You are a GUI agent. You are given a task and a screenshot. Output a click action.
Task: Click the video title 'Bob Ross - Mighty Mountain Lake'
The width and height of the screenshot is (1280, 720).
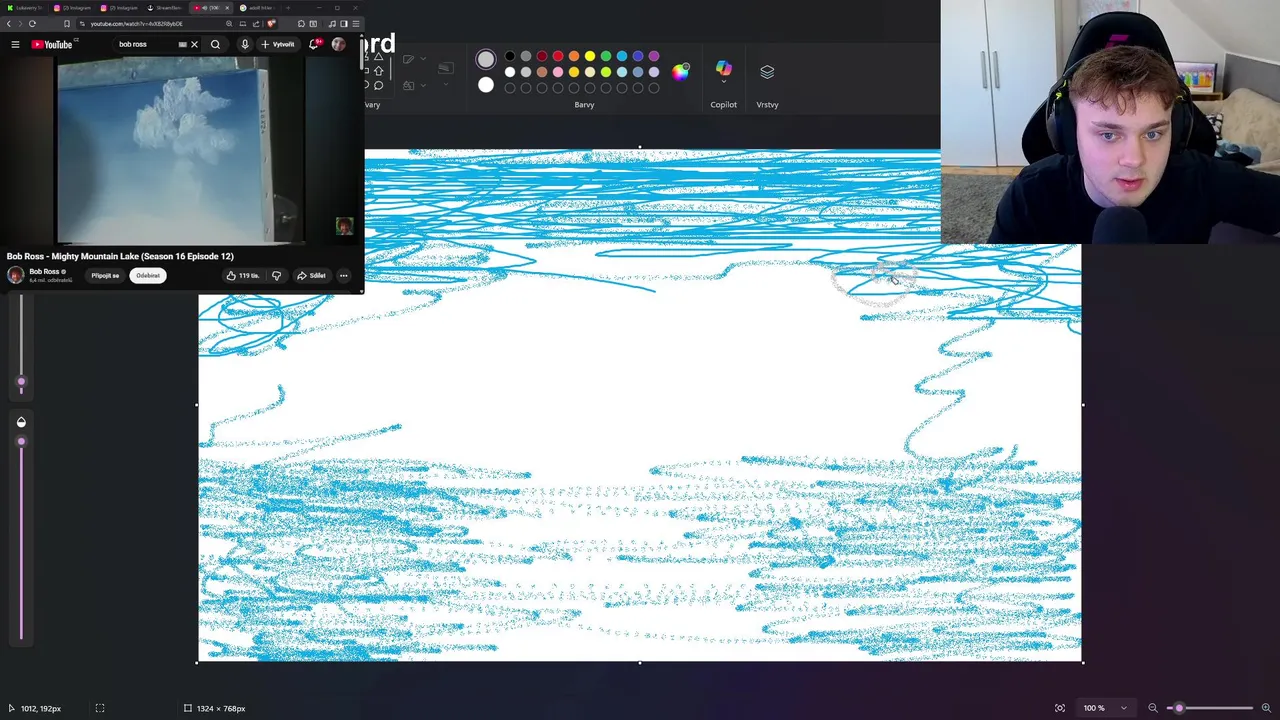[120, 256]
